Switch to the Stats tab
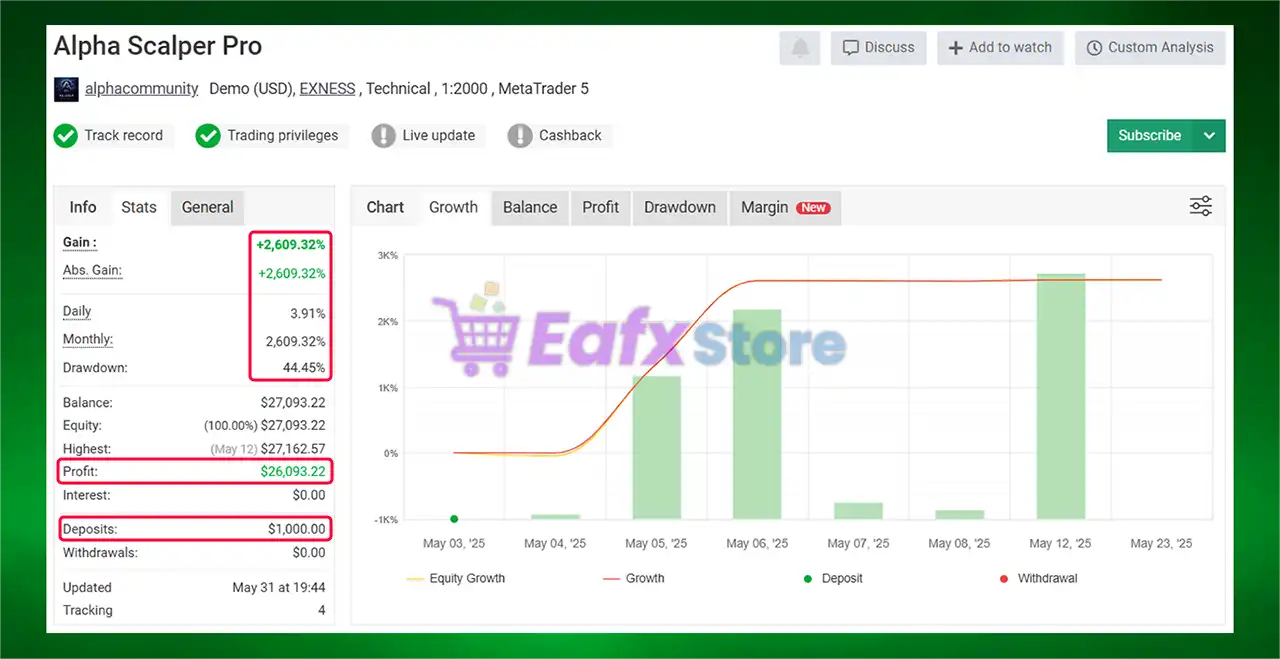This screenshot has width=1280, height=659. tap(139, 207)
